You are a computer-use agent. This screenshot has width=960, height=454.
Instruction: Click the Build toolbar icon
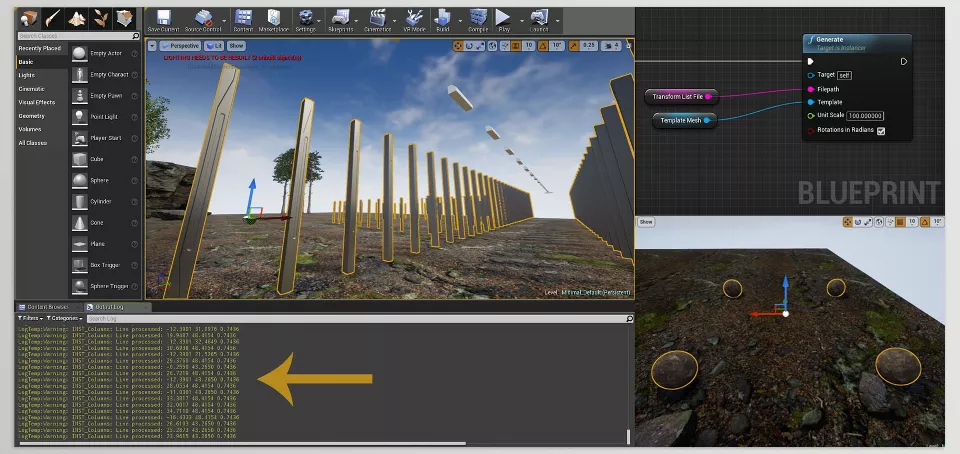click(x=443, y=18)
